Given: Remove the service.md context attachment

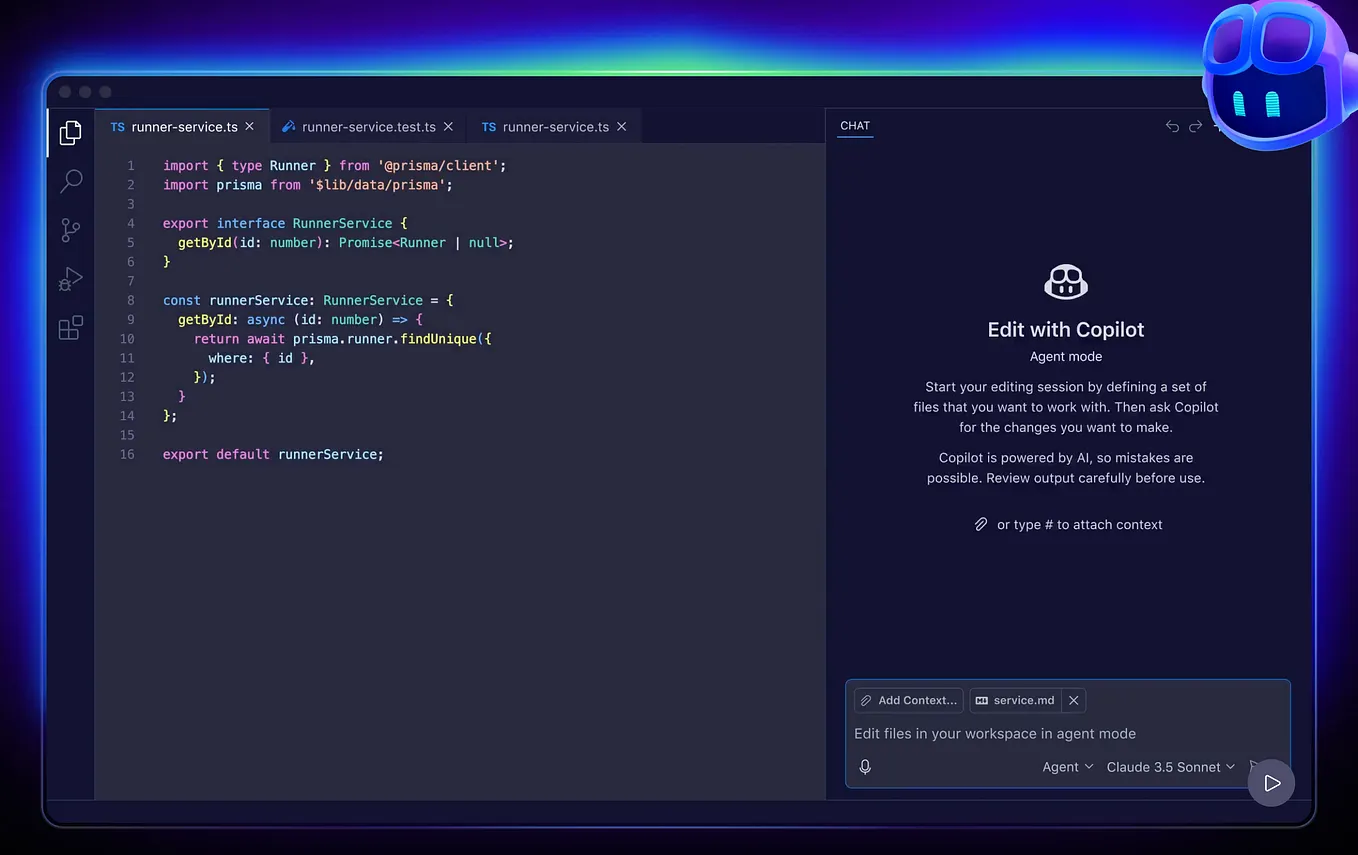Looking at the screenshot, I should (1073, 700).
